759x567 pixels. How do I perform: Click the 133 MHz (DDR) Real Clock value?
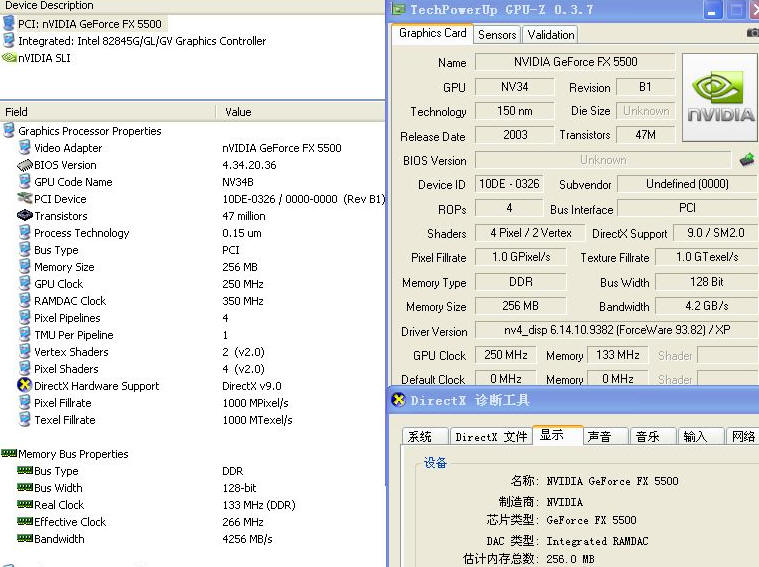pyautogui.click(x=259, y=505)
